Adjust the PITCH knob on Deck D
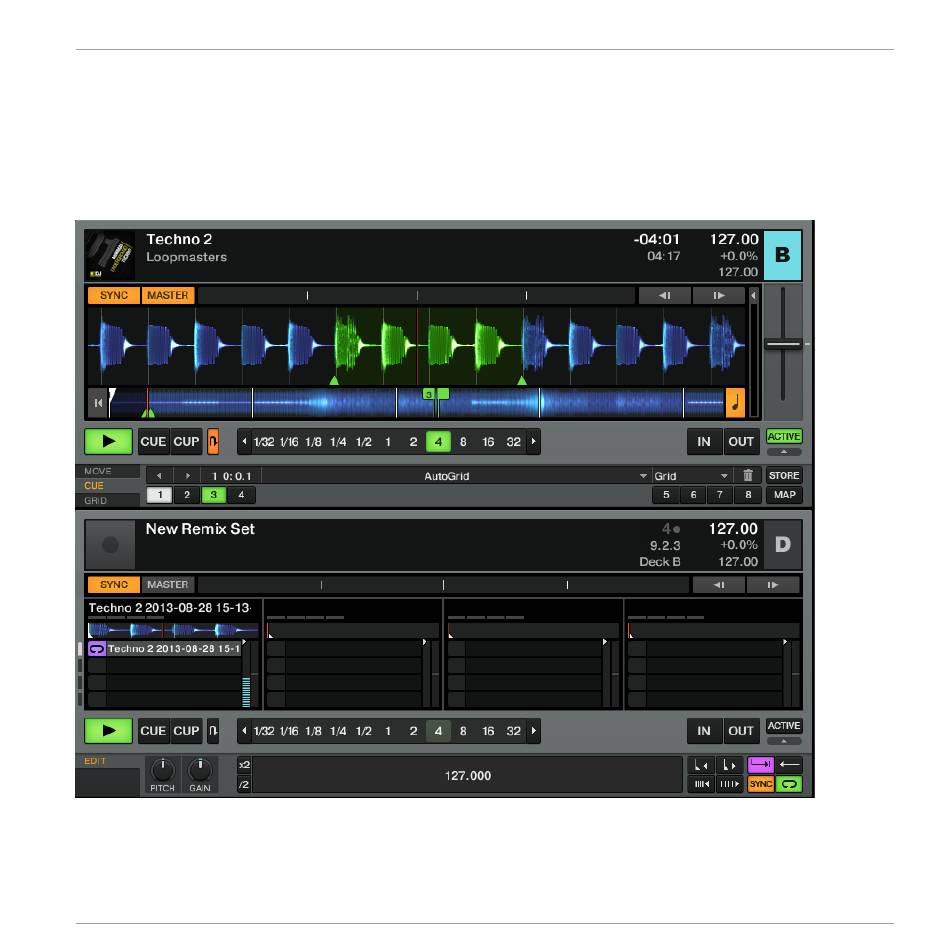The width and height of the screenshot is (950, 951). tap(162, 770)
